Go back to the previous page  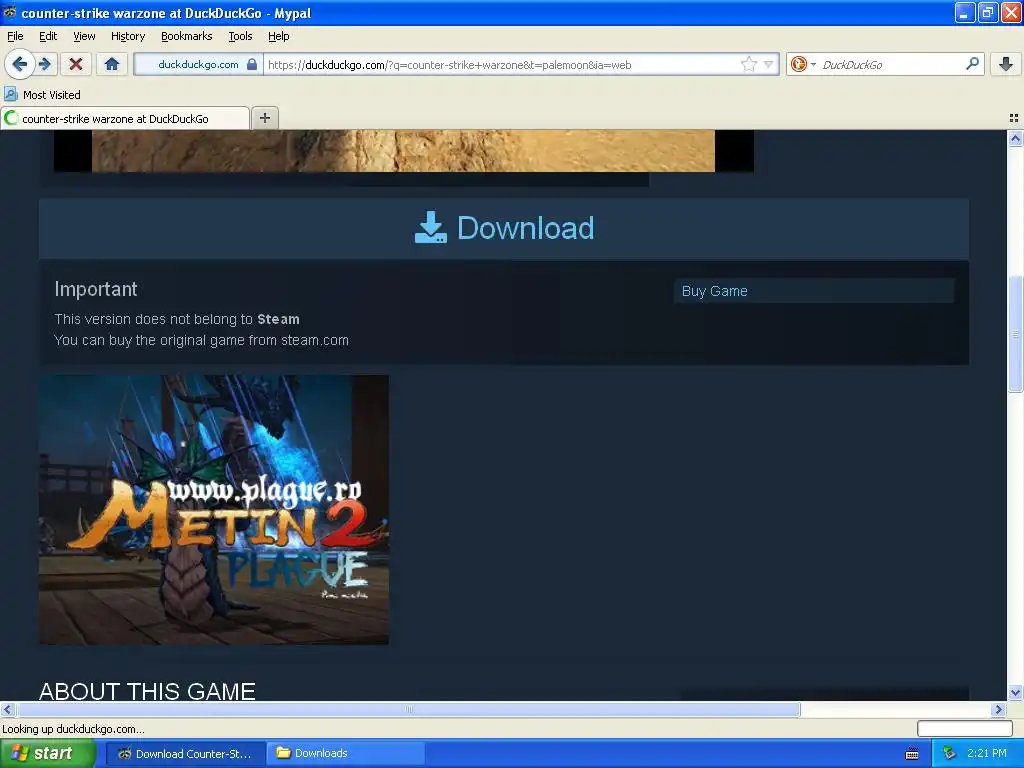pyautogui.click(x=20, y=64)
